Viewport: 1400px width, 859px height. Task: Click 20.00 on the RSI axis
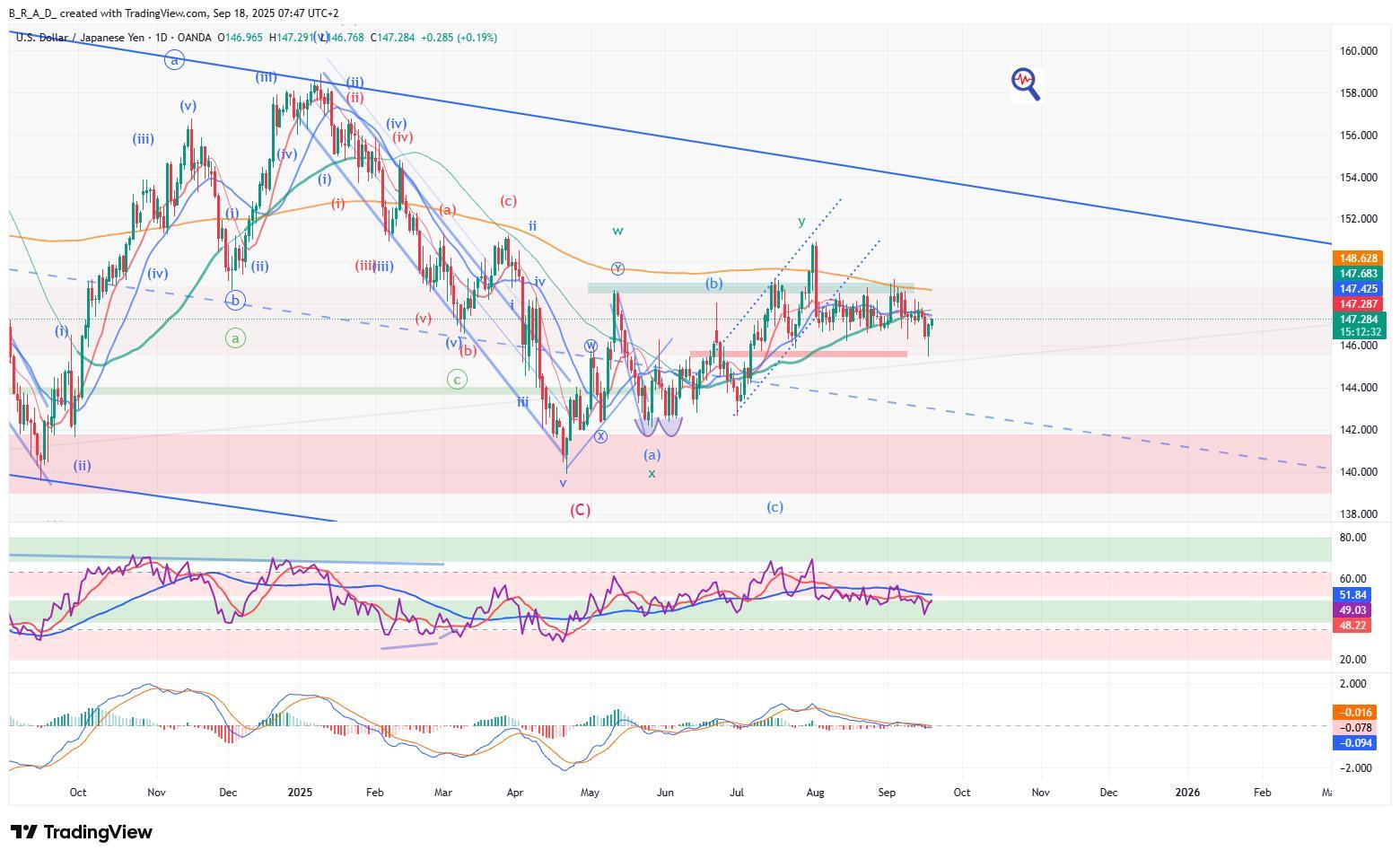tap(1353, 660)
